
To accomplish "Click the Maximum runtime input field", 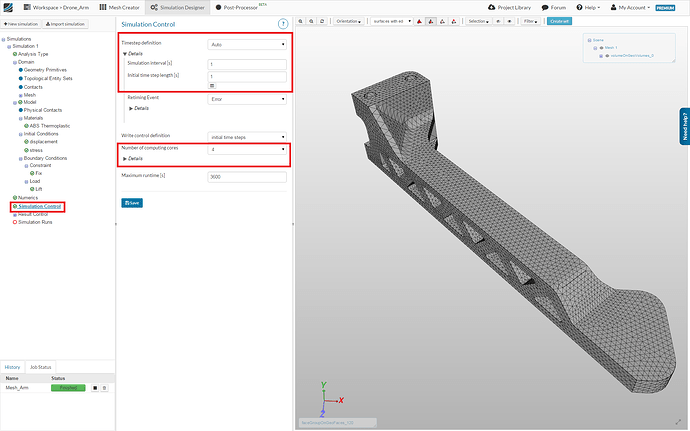I will pos(247,176).
